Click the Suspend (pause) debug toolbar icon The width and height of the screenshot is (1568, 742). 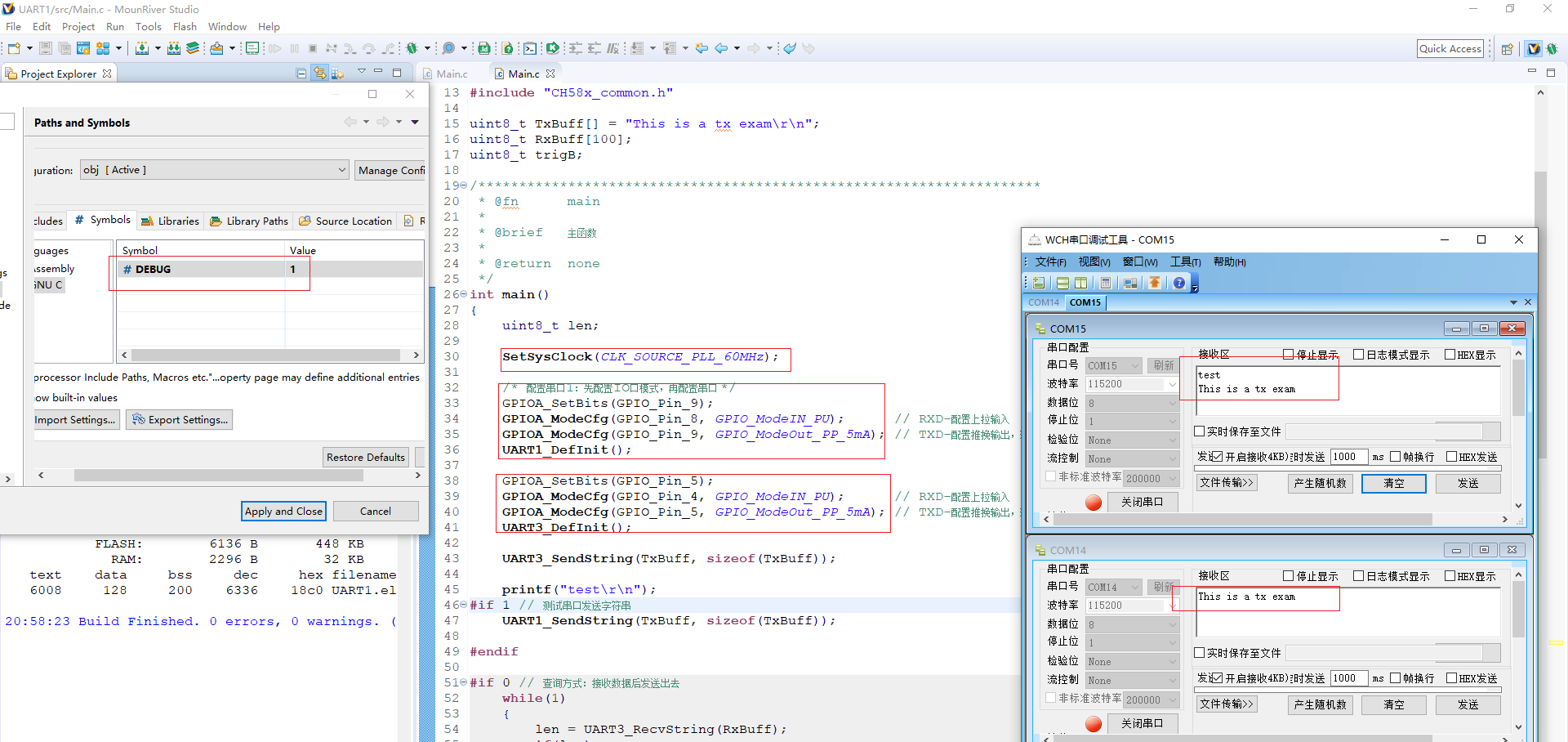click(x=294, y=48)
